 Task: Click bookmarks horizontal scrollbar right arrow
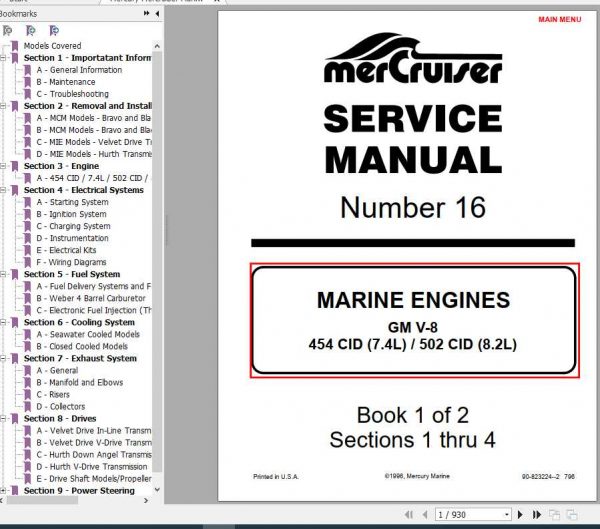(x=146, y=500)
